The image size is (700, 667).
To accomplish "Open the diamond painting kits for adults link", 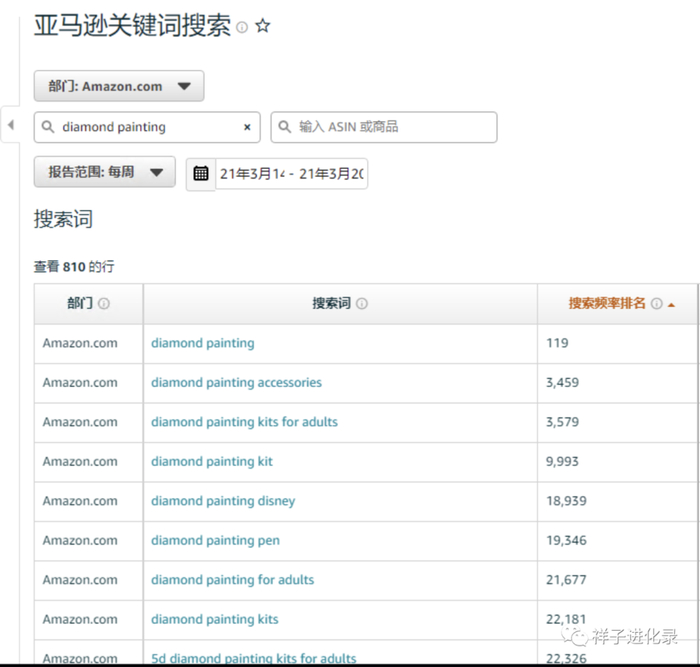I will (x=244, y=422).
